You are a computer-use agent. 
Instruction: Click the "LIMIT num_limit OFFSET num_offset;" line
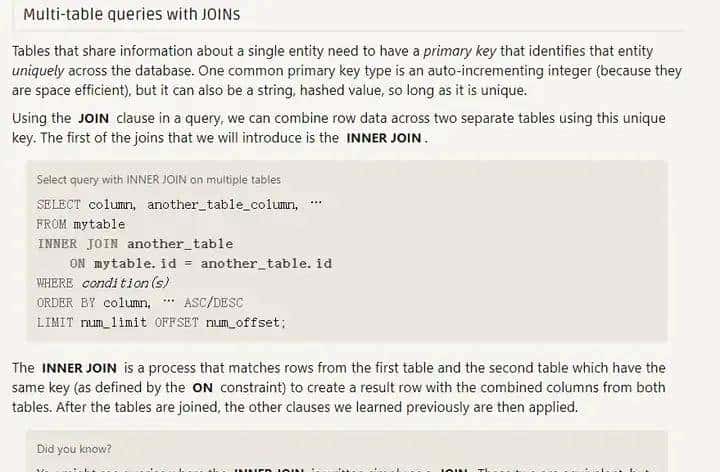(x=161, y=322)
